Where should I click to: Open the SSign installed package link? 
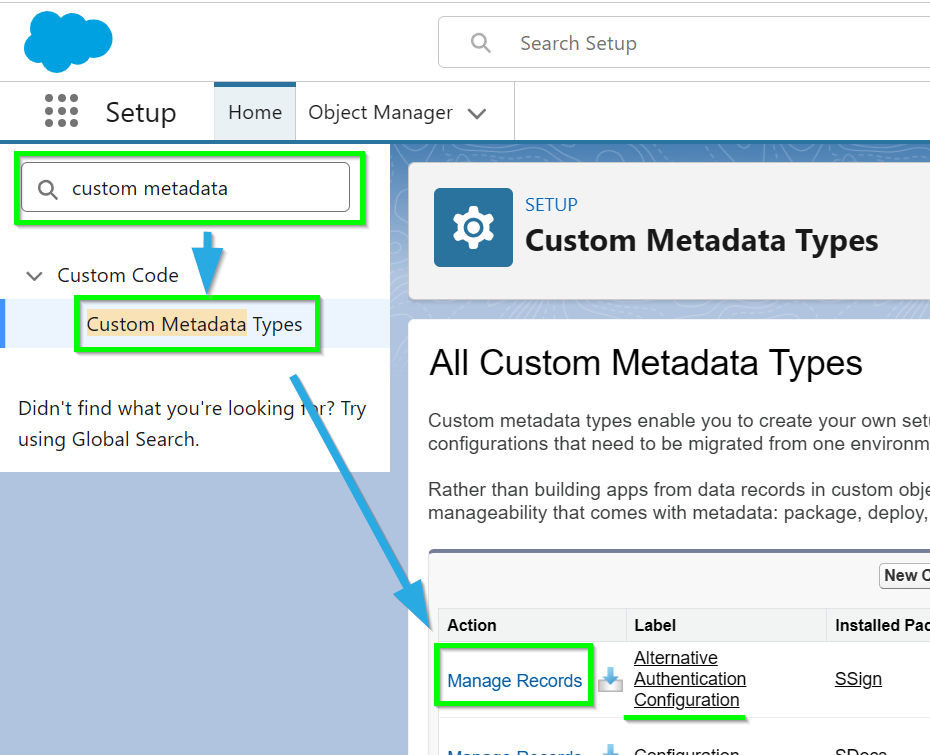(858, 679)
